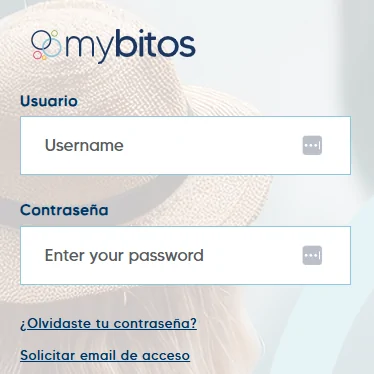Click the large light-blue circle in the logo
The width and height of the screenshot is (374, 374).
pos(52,48)
